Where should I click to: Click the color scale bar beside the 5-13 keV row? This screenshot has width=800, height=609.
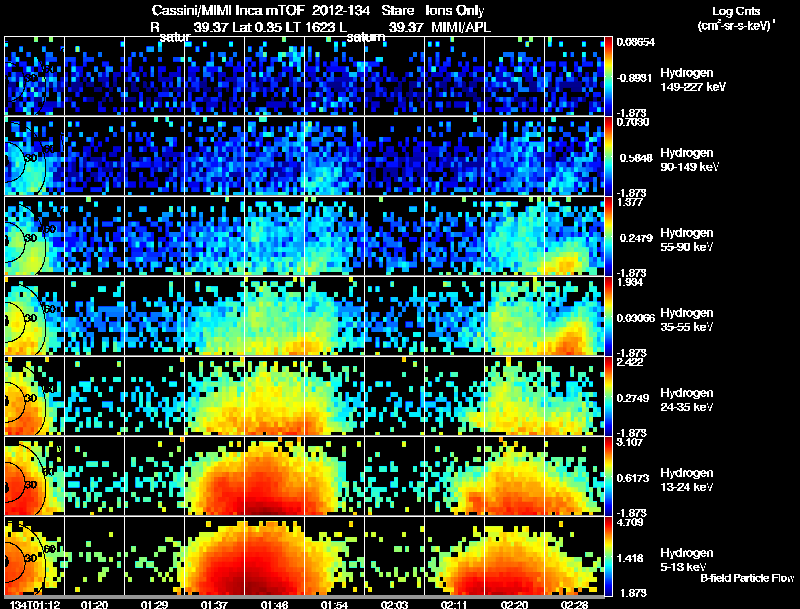(608, 555)
